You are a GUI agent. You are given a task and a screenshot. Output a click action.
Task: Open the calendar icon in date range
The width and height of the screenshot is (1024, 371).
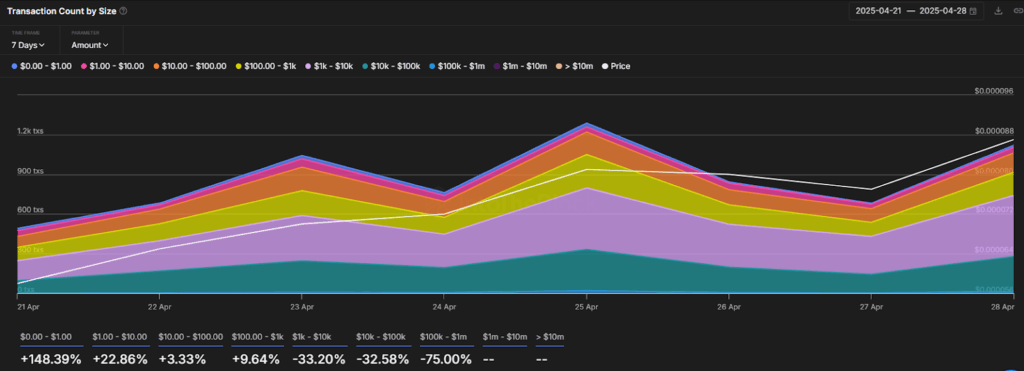point(973,11)
